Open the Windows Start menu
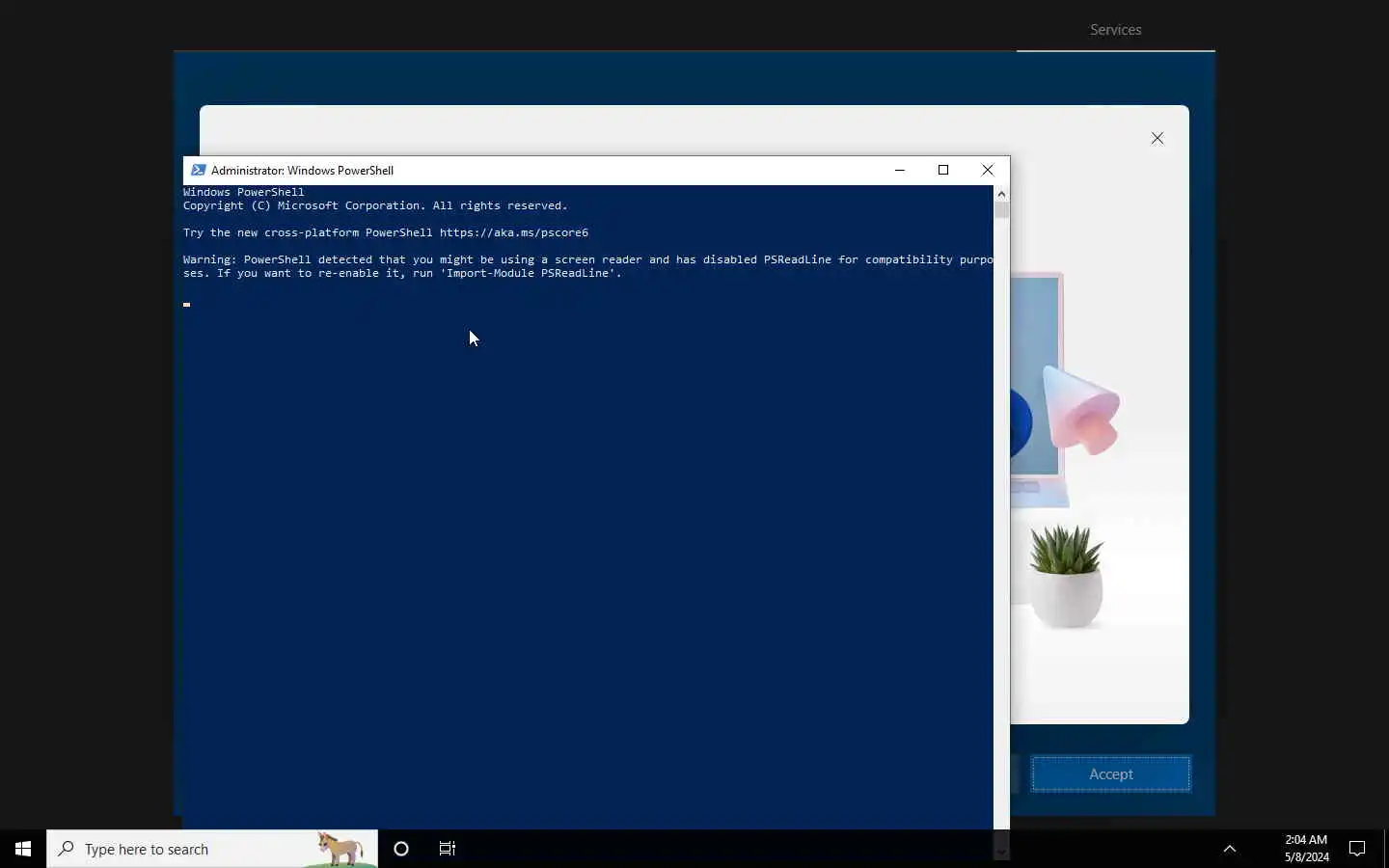 [x=23, y=849]
